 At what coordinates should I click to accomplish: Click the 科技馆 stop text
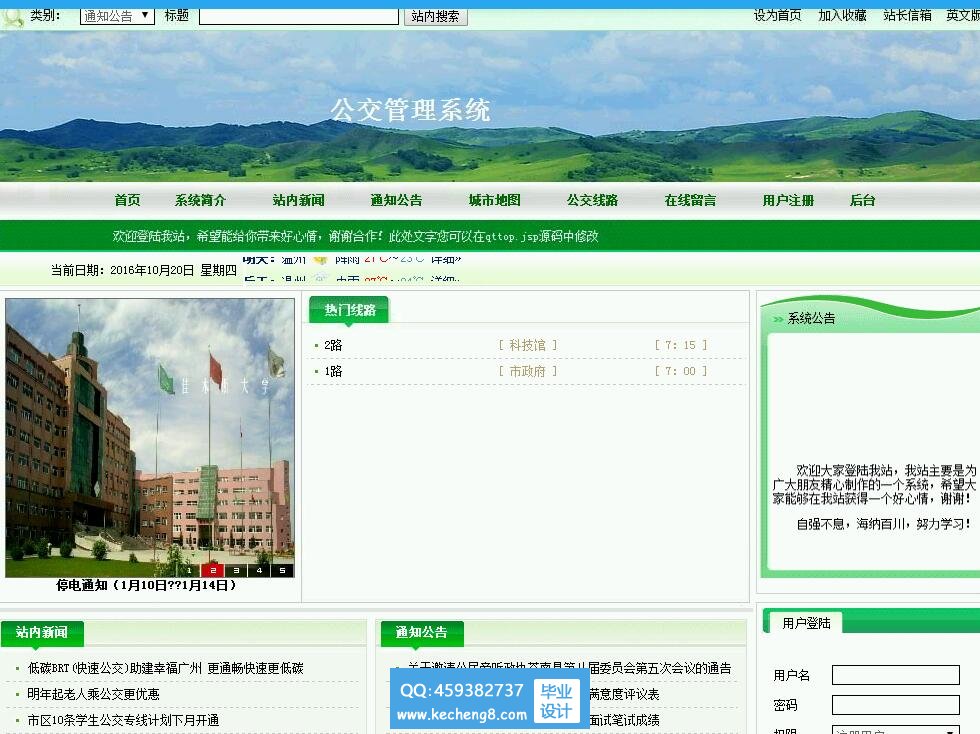pyautogui.click(x=528, y=345)
